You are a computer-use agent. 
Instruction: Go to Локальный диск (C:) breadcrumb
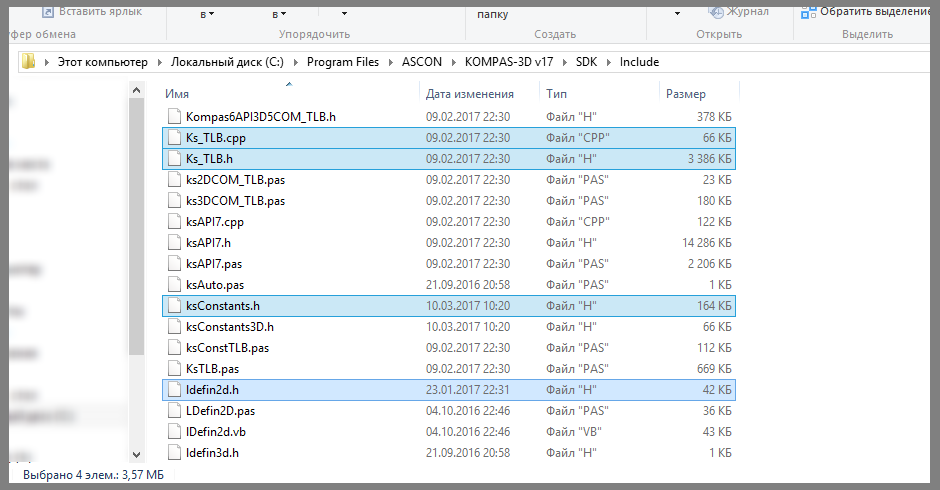coord(227,62)
